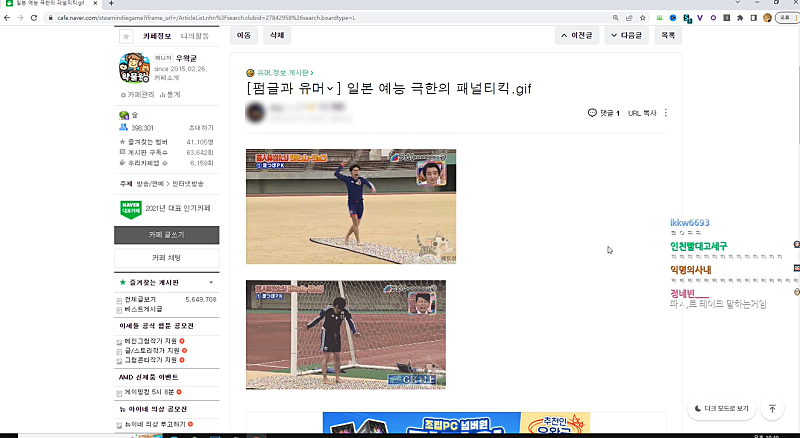The image size is (800, 438).
Task: Copy link using URL 복사
Action: click(x=642, y=113)
